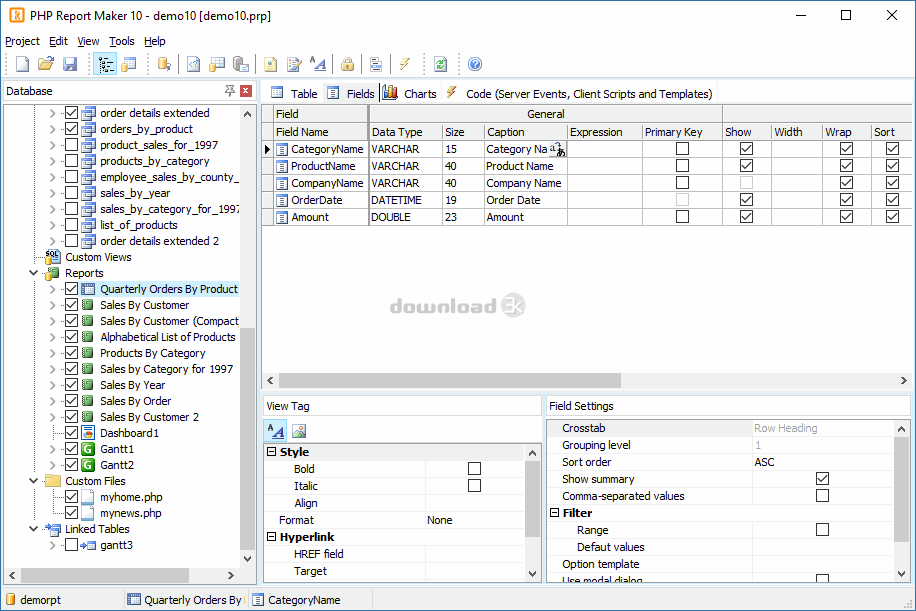Enable the Comma-separated values checkbox
The width and height of the screenshot is (916, 611).
pos(823,496)
